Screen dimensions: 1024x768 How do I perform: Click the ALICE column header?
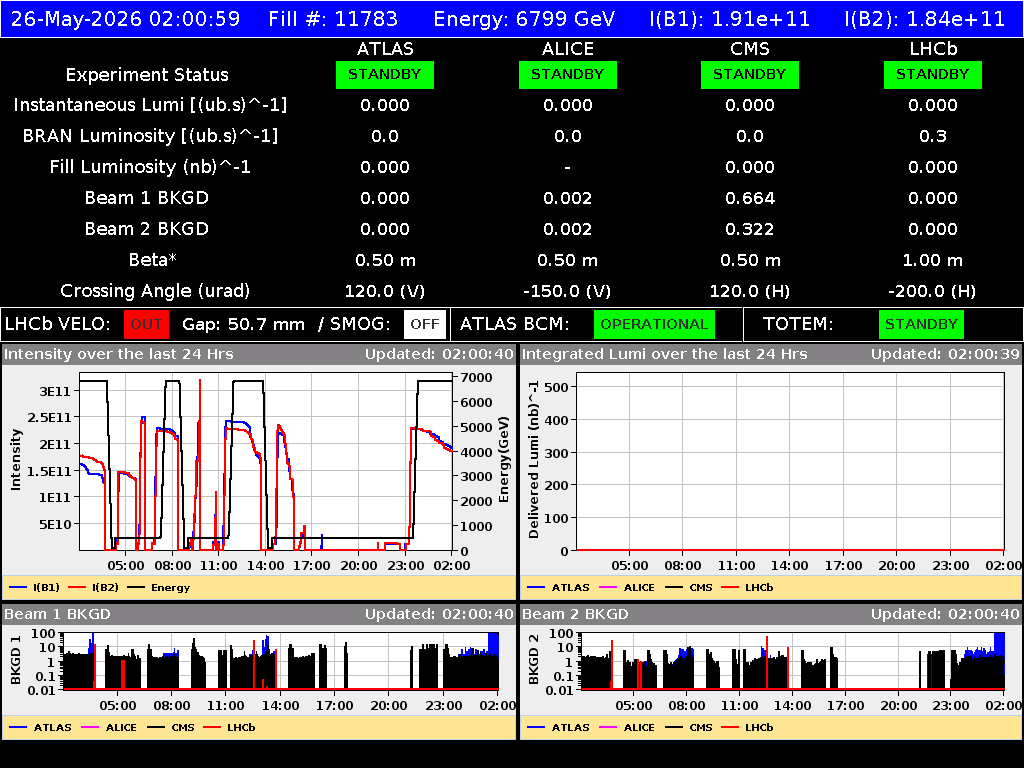pyautogui.click(x=568, y=49)
